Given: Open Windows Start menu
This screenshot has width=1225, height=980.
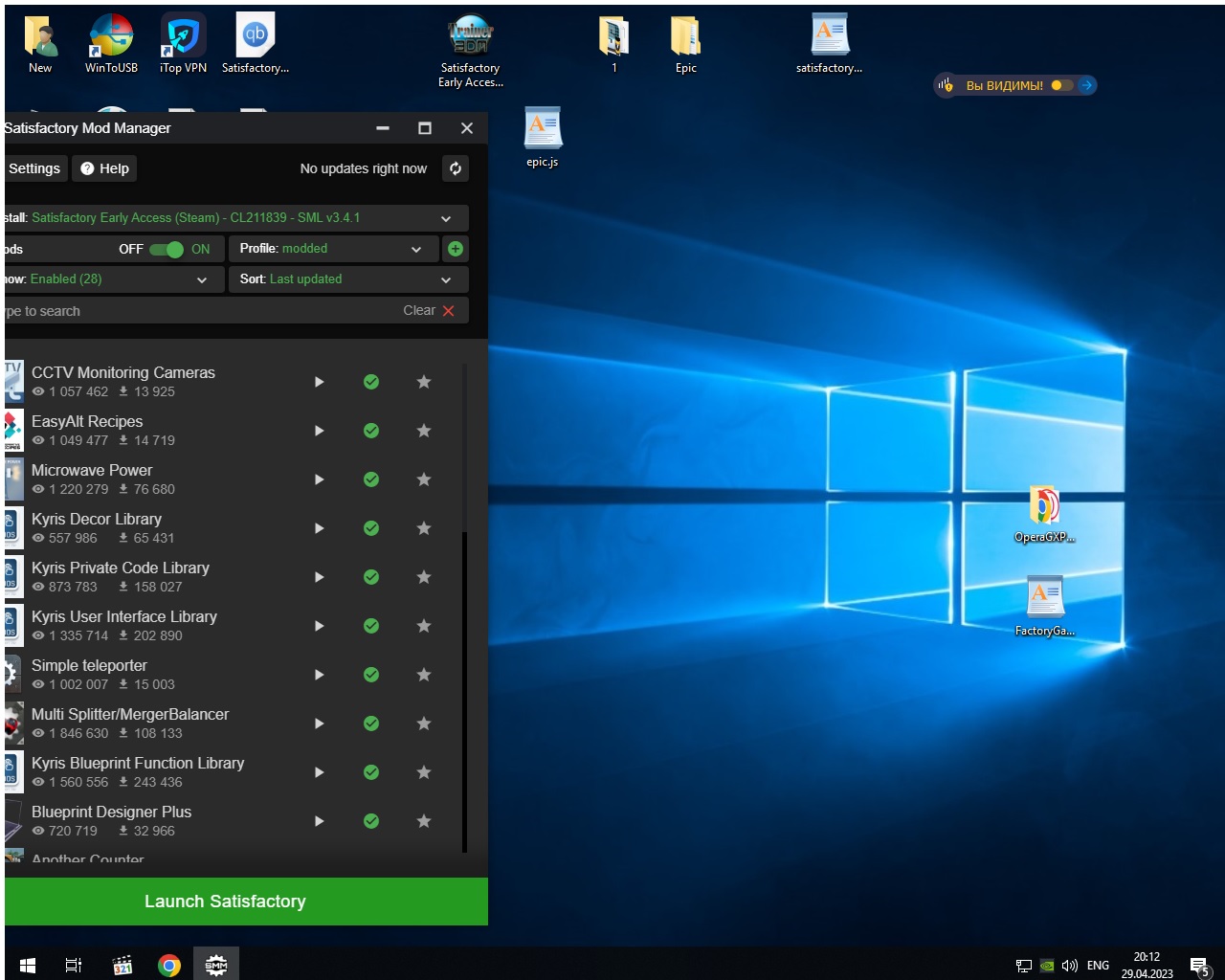Looking at the screenshot, I should [x=28, y=965].
